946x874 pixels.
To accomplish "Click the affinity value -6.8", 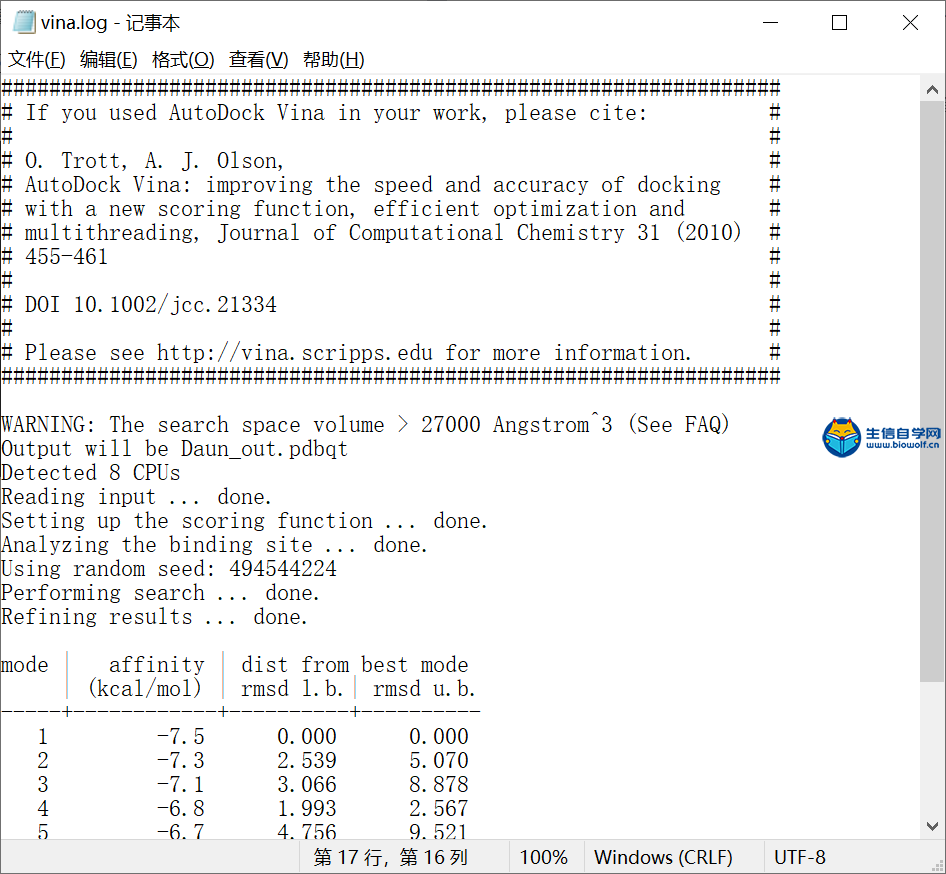I will click(x=180, y=809).
